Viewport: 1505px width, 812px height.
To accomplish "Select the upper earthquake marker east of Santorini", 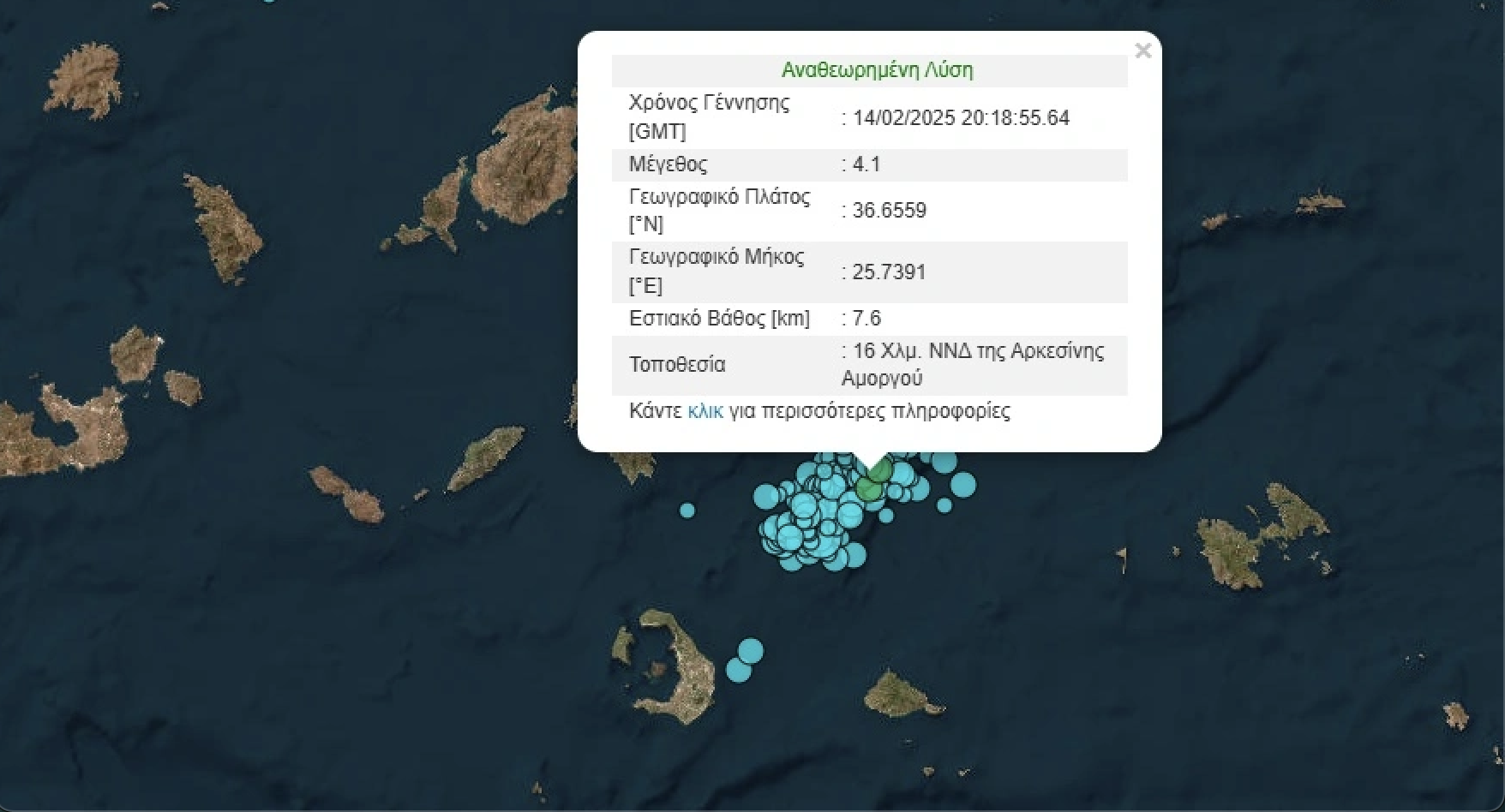I will (x=750, y=651).
